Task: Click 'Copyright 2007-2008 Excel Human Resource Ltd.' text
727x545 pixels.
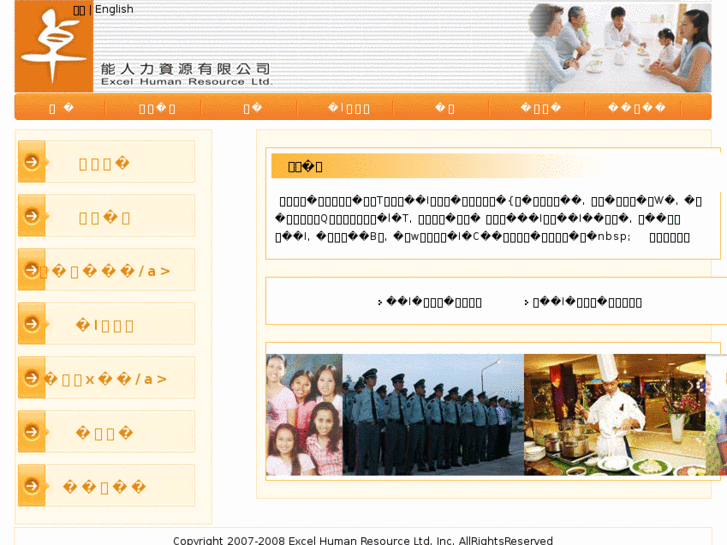Action: click(x=303, y=540)
